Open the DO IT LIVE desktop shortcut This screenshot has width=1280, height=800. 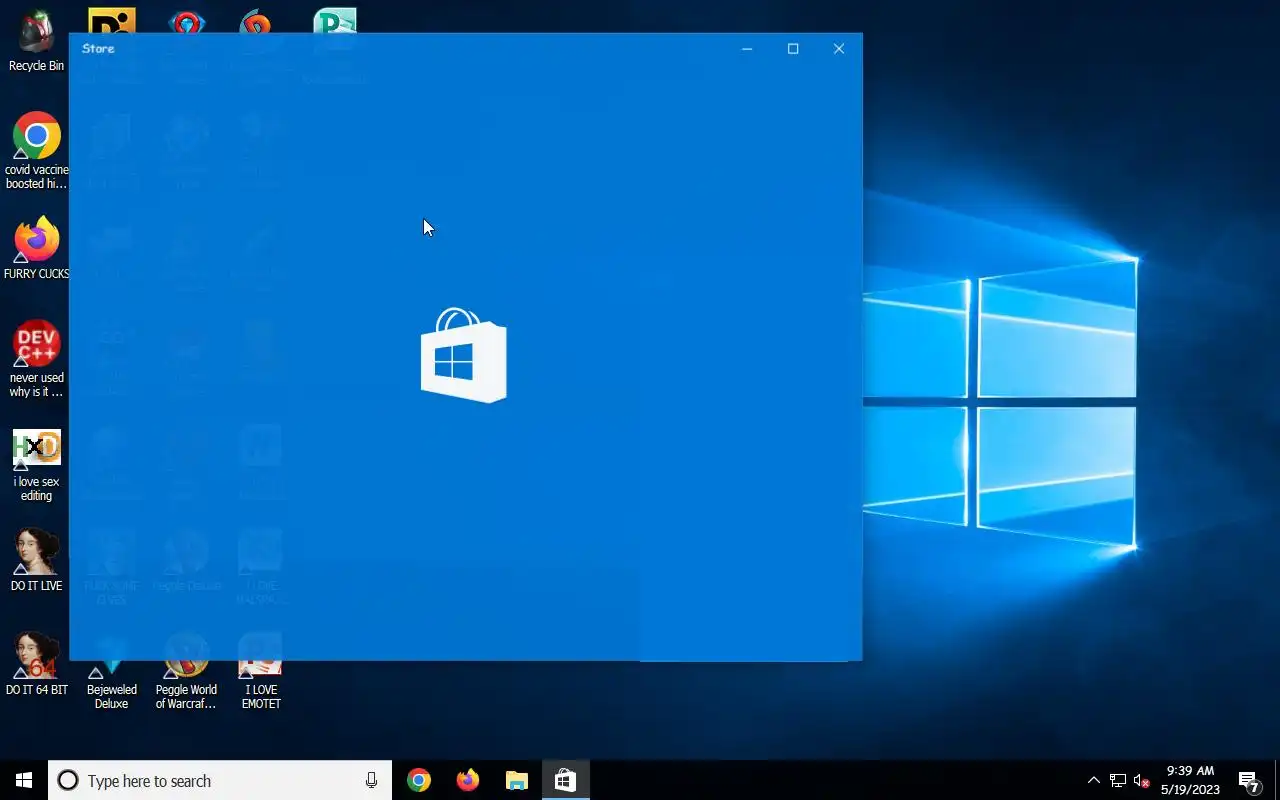(37, 560)
